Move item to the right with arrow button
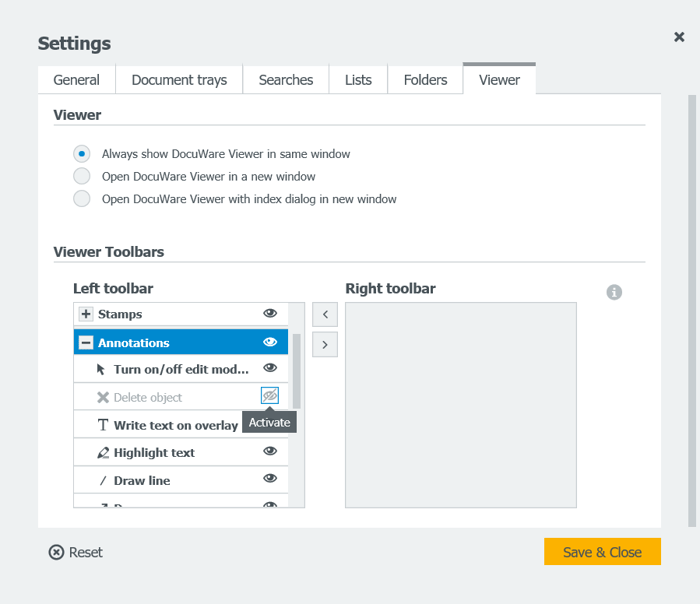 pos(325,345)
